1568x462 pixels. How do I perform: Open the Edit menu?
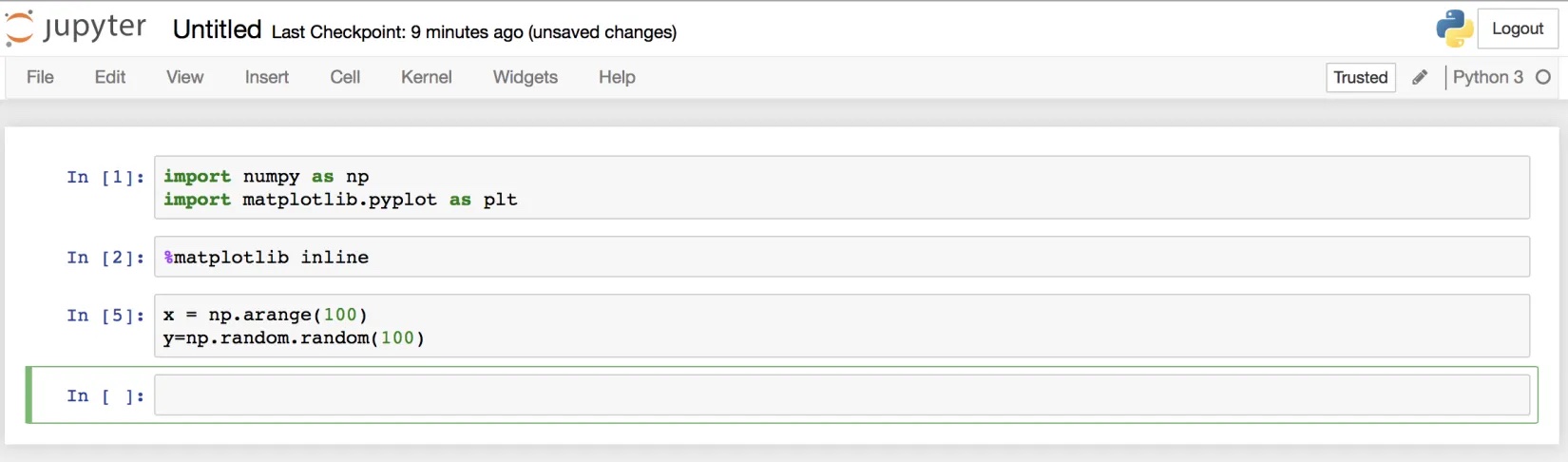pos(110,77)
